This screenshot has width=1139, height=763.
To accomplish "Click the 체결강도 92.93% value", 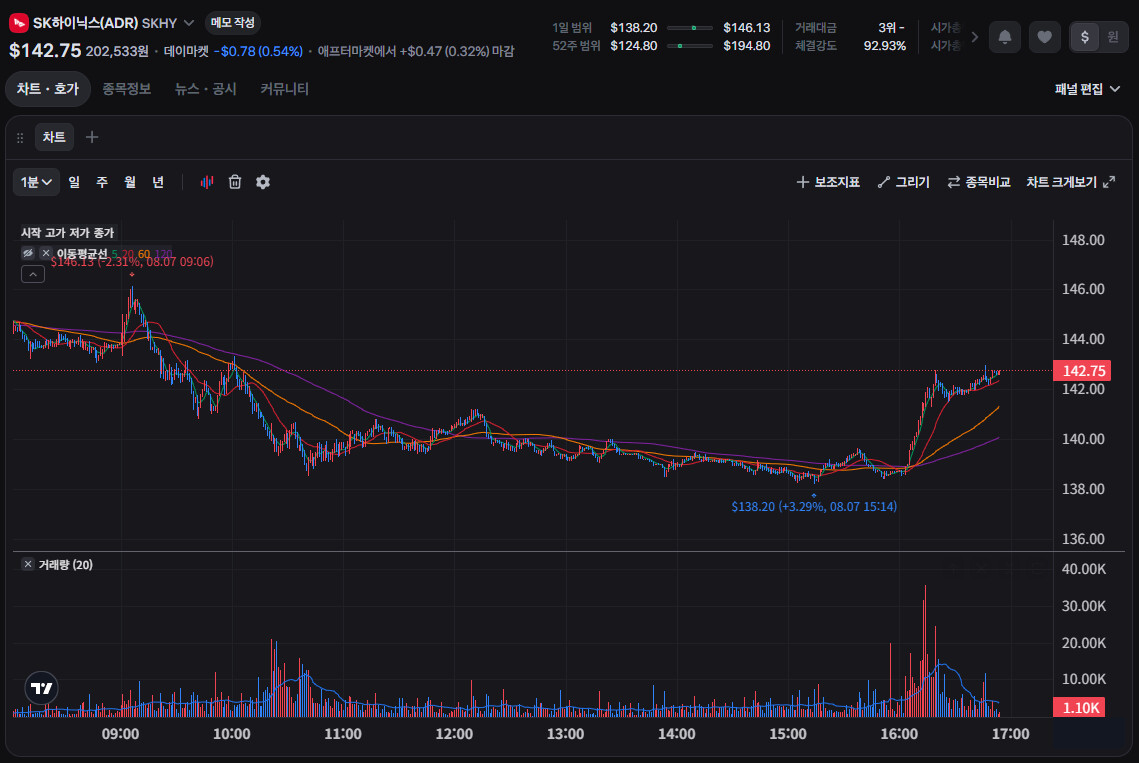I will [885, 46].
